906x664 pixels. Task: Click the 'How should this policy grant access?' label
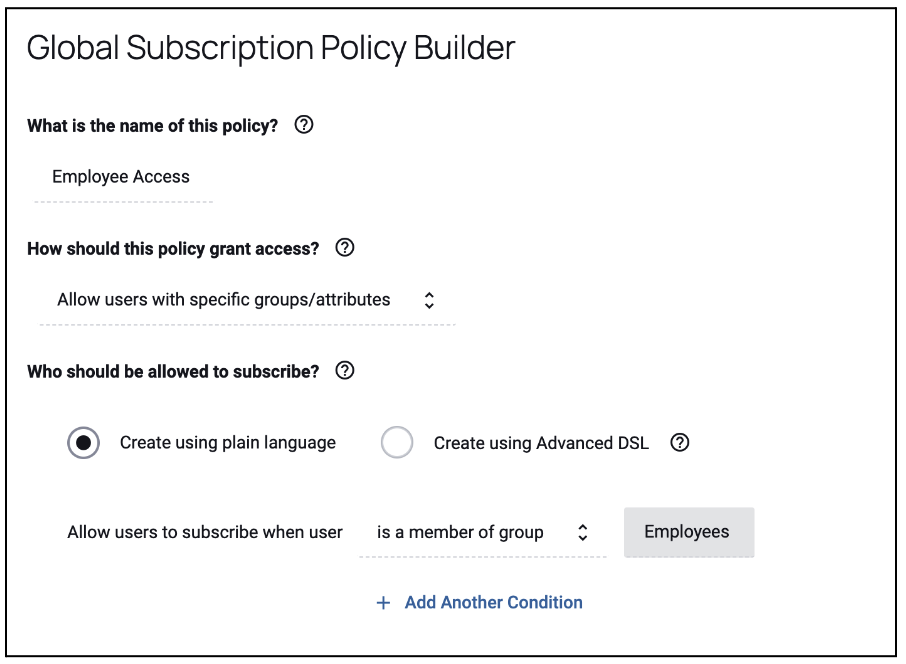[173, 249]
